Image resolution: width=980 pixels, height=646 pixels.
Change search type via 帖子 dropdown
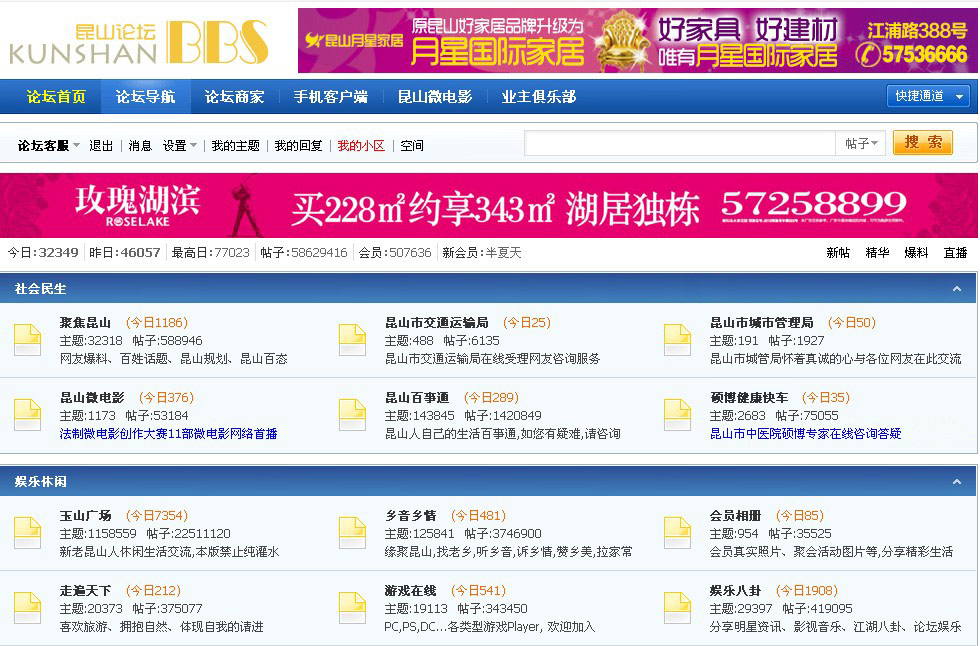861,144
